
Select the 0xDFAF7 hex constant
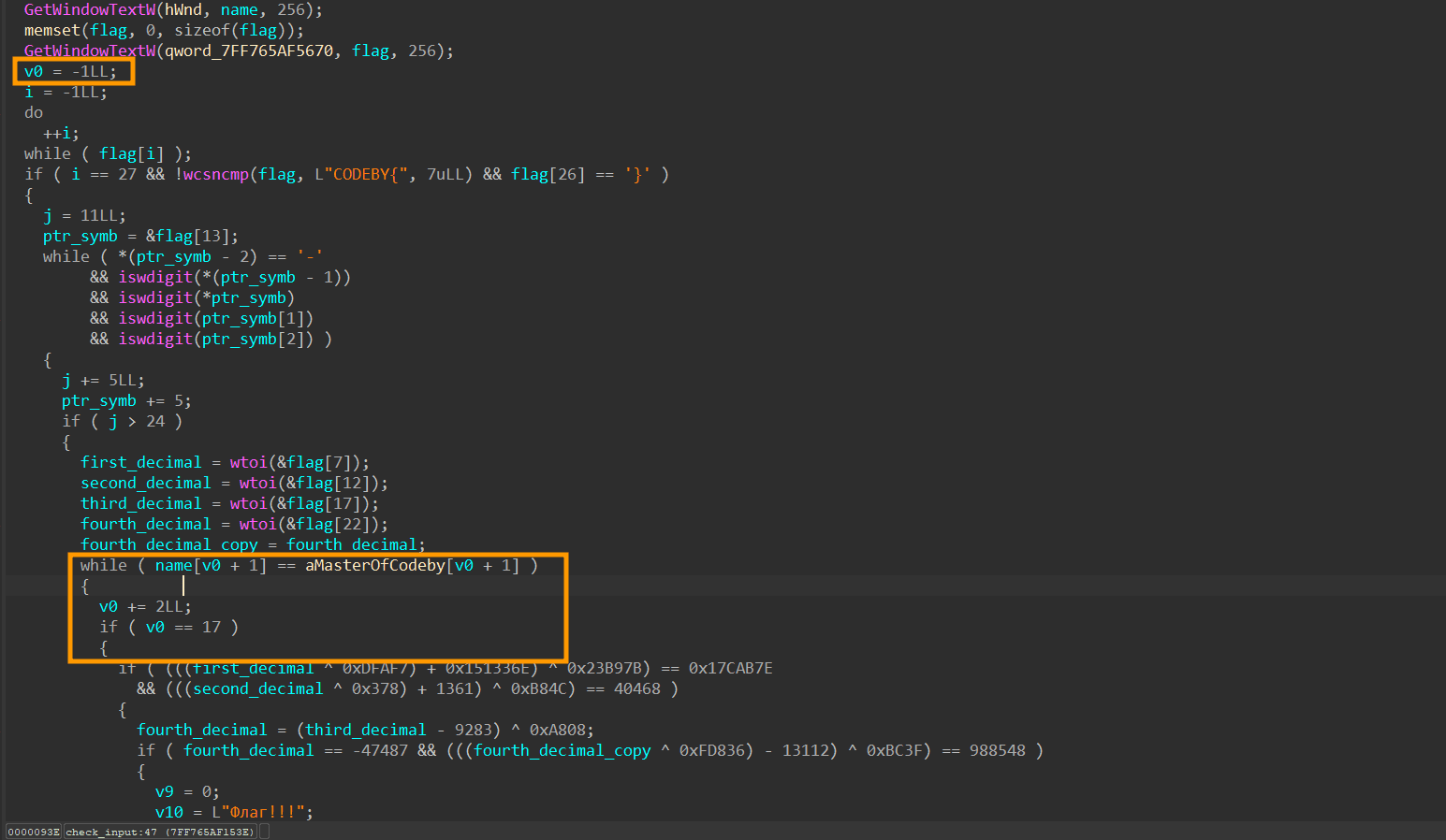379,668
